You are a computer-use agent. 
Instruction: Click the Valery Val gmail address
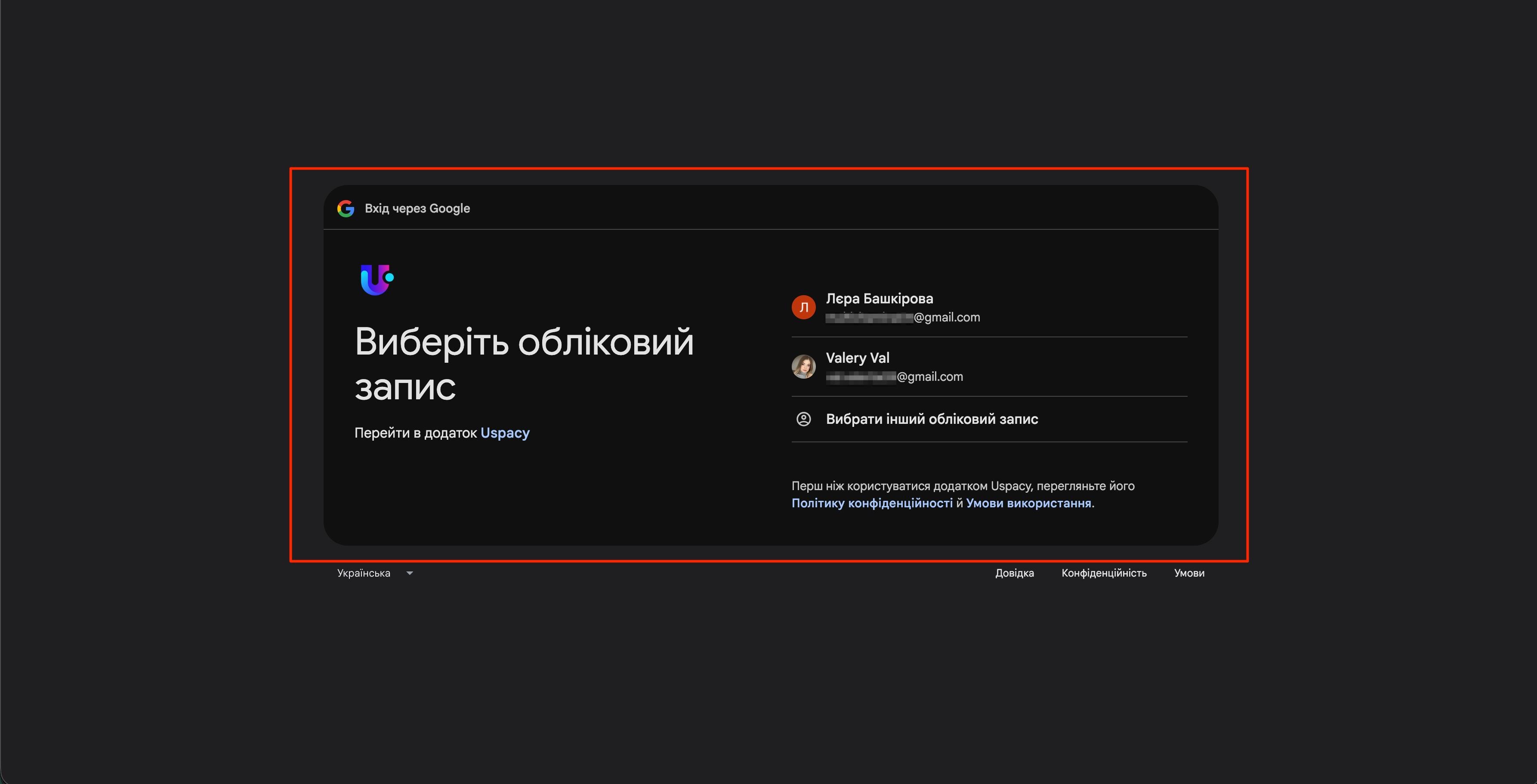(894, 377)
